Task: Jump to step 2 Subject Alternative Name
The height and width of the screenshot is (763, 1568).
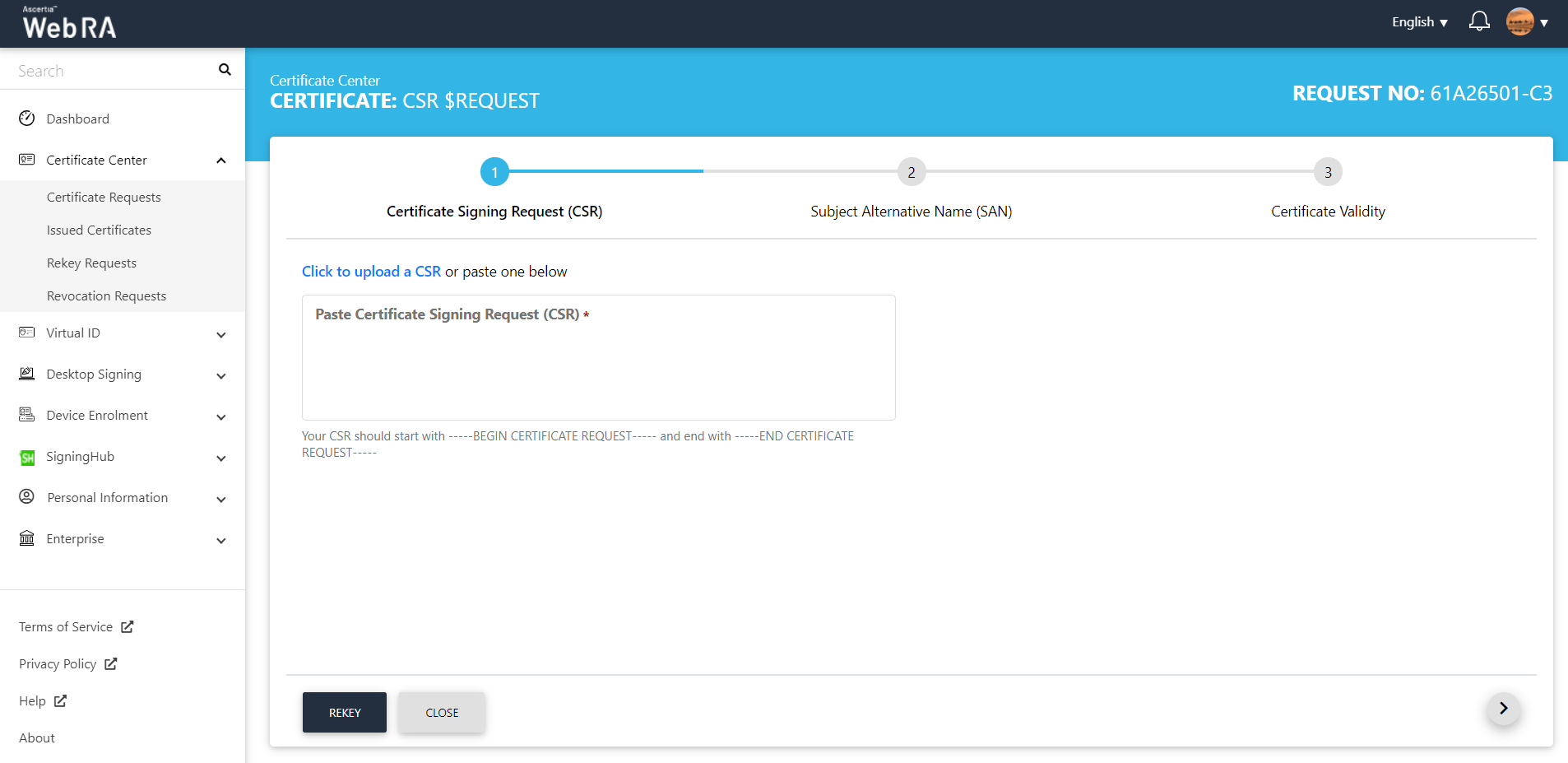Action: pos(911,172)
